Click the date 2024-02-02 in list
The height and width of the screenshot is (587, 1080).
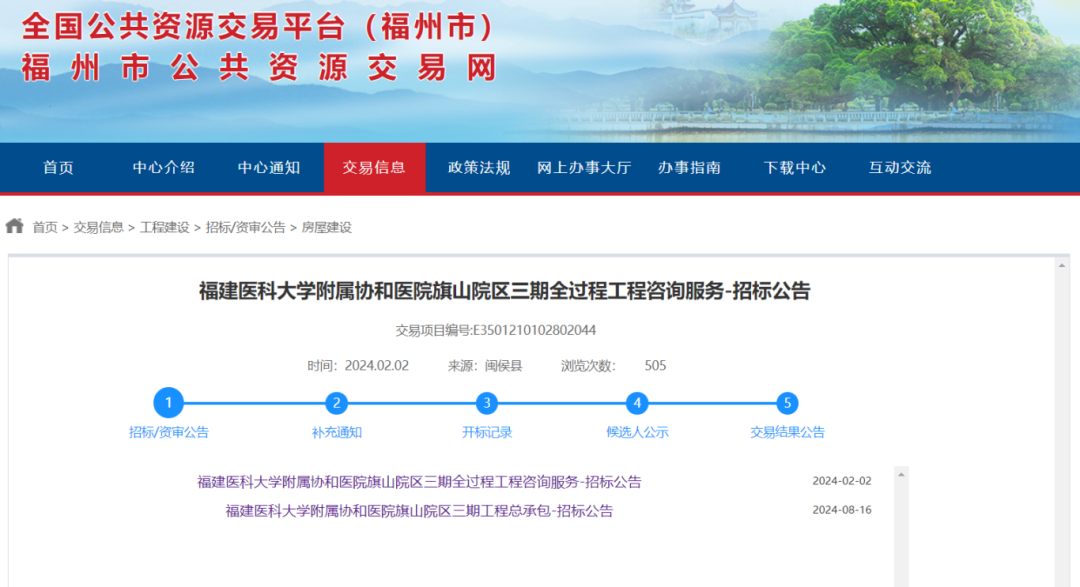click(842, 481)
